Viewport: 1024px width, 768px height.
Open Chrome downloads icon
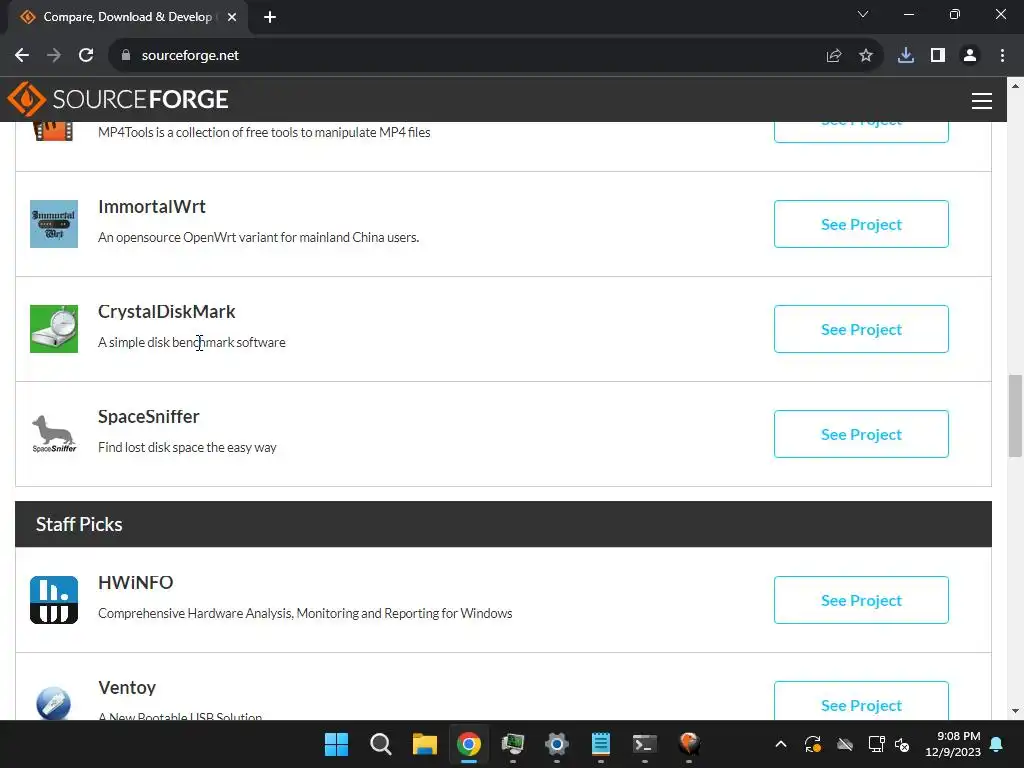(906, 56)
